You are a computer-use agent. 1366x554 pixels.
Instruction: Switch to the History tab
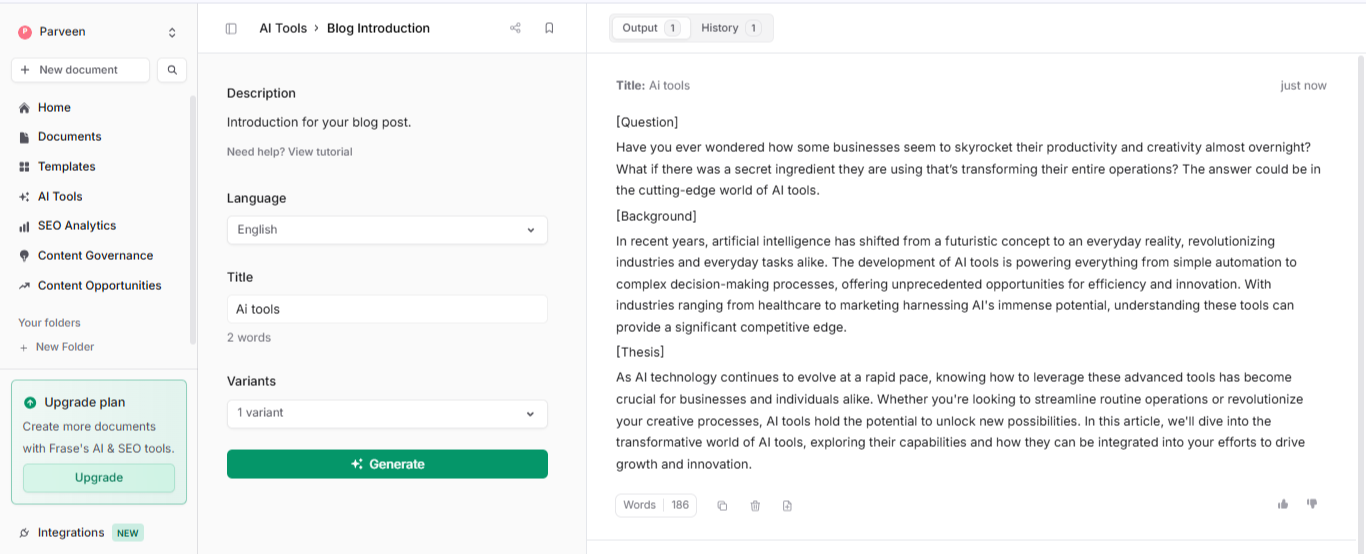coord(730,28)
